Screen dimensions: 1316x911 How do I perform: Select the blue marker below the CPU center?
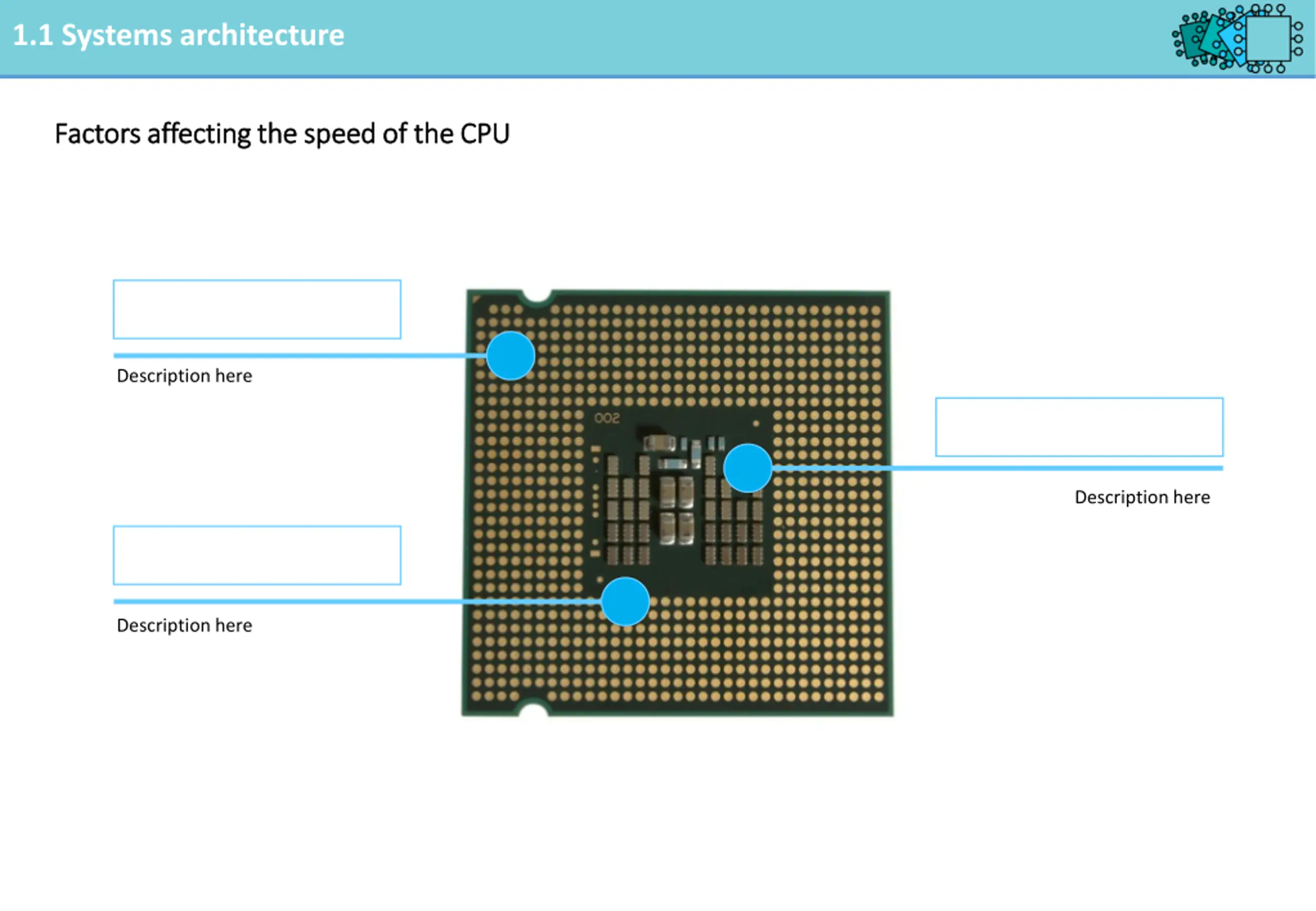tap(626, 602)
